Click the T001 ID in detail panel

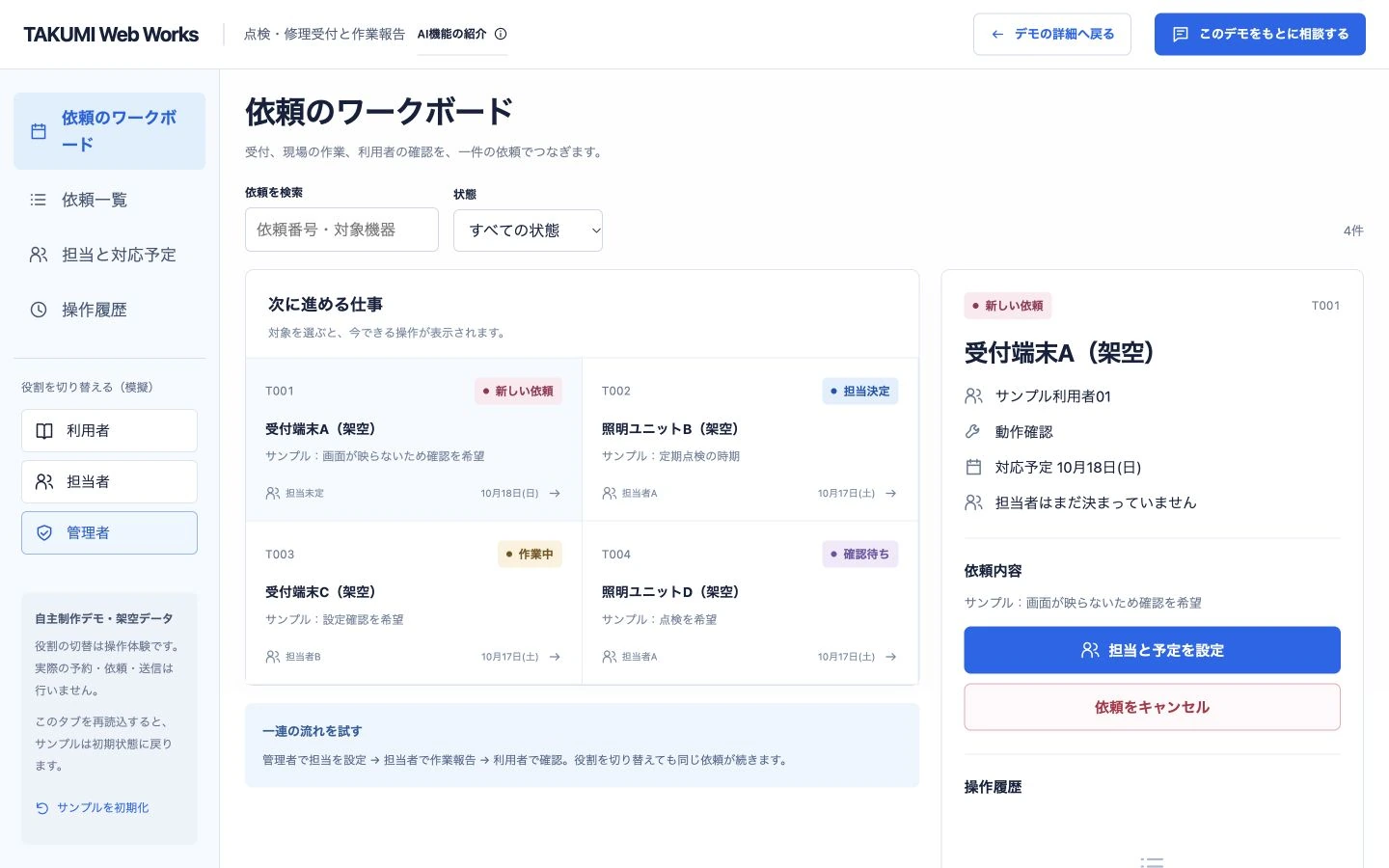point(1325,306)
